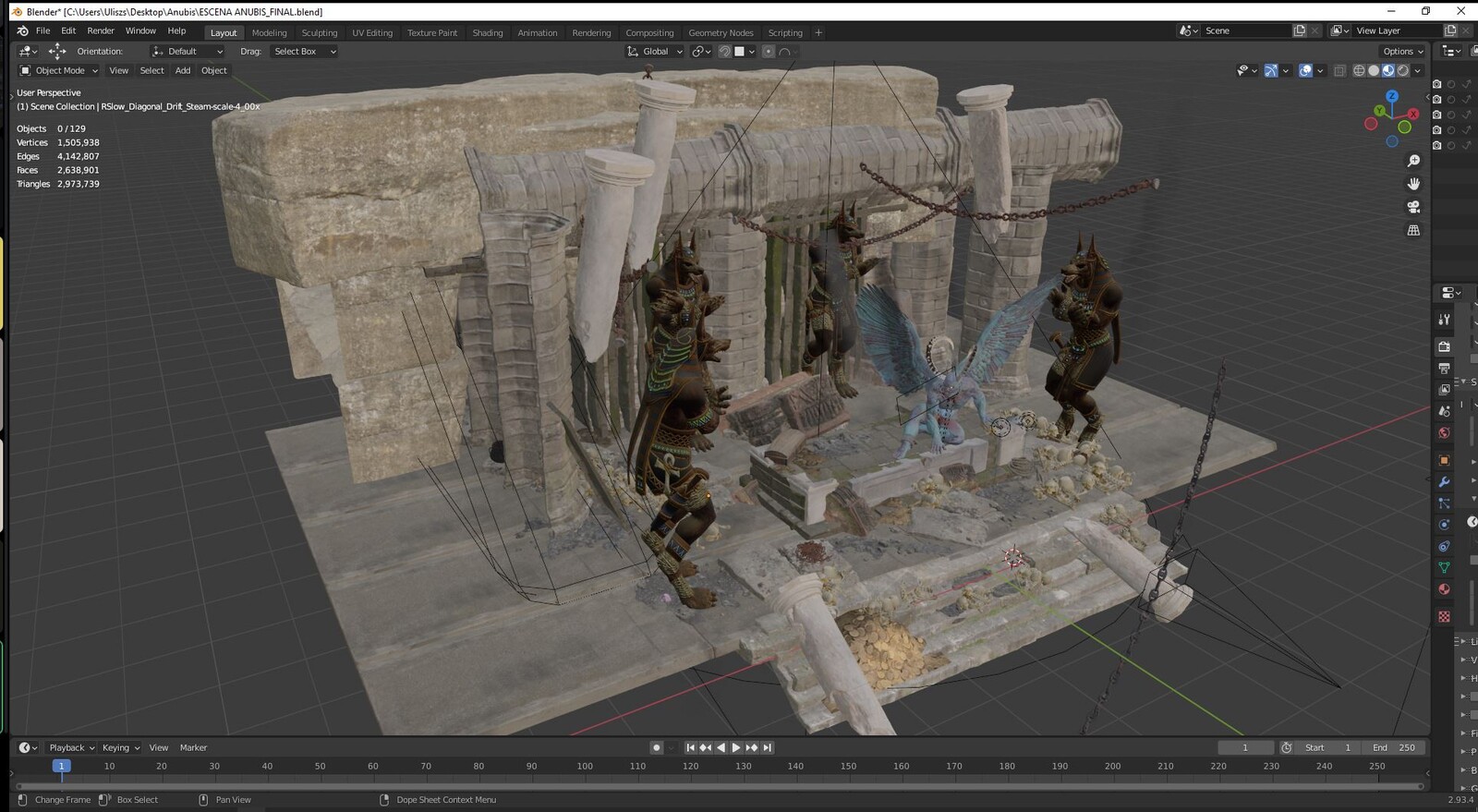Open the Object Mode dropdown
The width and height of the screenshot is (1478, 812).
coord(59,70)
